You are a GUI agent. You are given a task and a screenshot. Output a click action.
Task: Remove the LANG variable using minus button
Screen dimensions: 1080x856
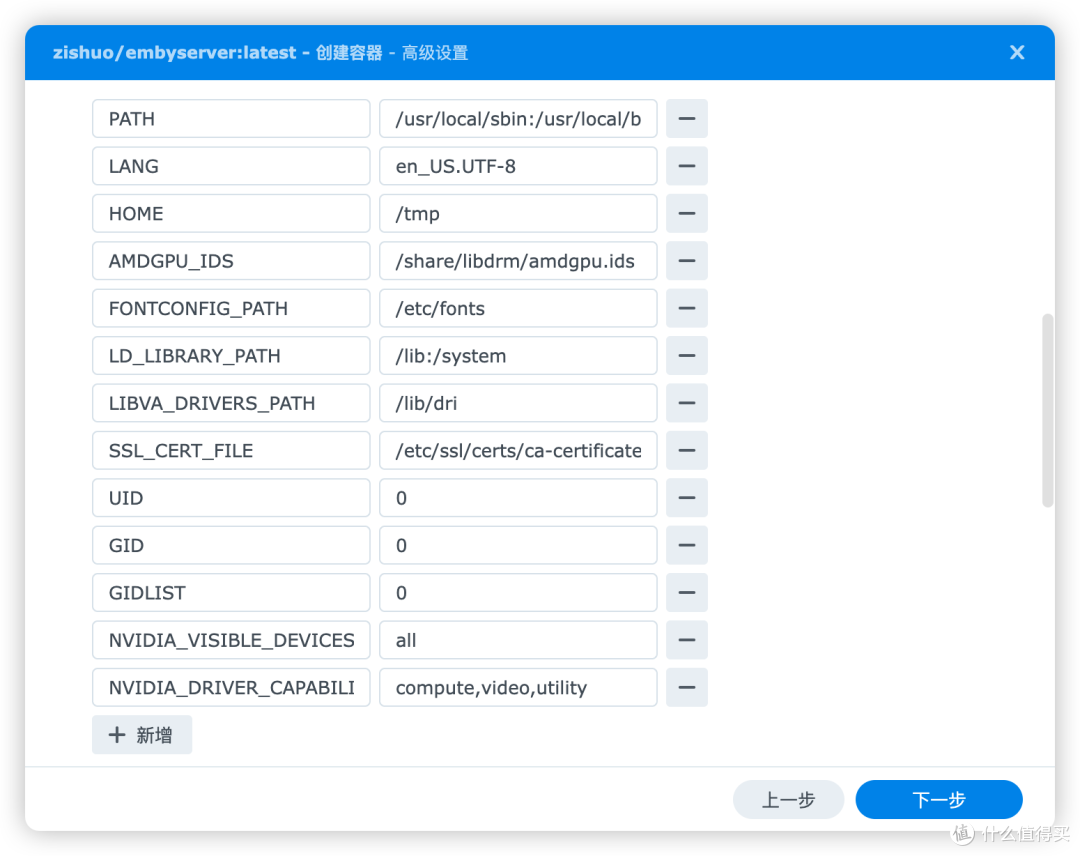tap(687, 166)
